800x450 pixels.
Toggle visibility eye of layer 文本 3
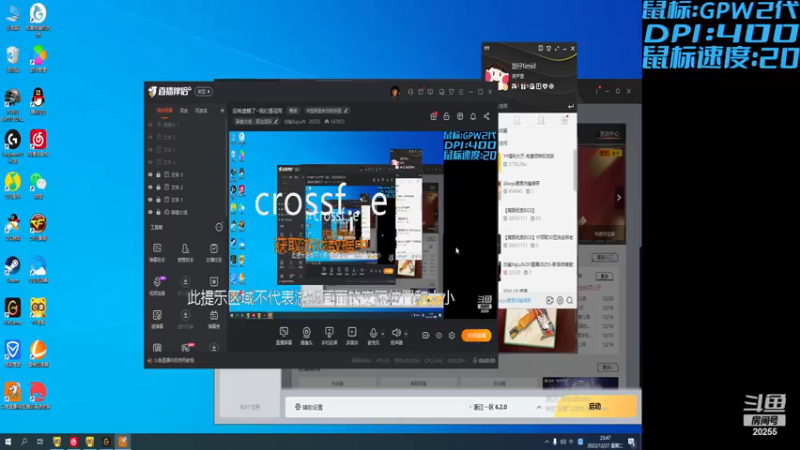pos(151,174)
